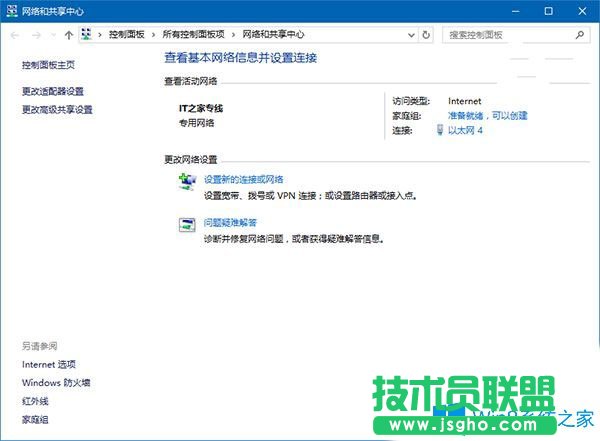Click the Forward navigation arrow
The height and width of the screenshot is (441, 600).
(x=36, y=35)
